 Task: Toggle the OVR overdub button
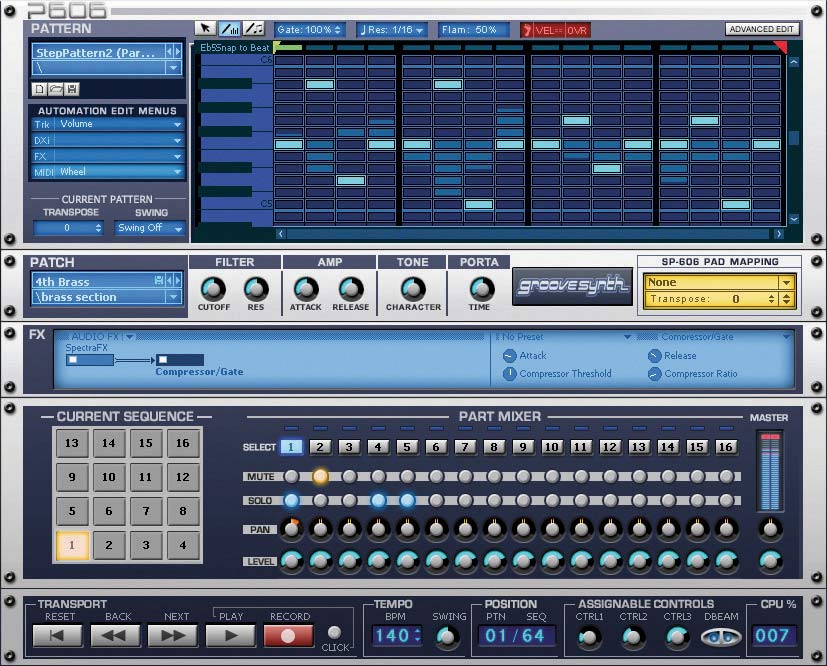click(x=576, y=30)
